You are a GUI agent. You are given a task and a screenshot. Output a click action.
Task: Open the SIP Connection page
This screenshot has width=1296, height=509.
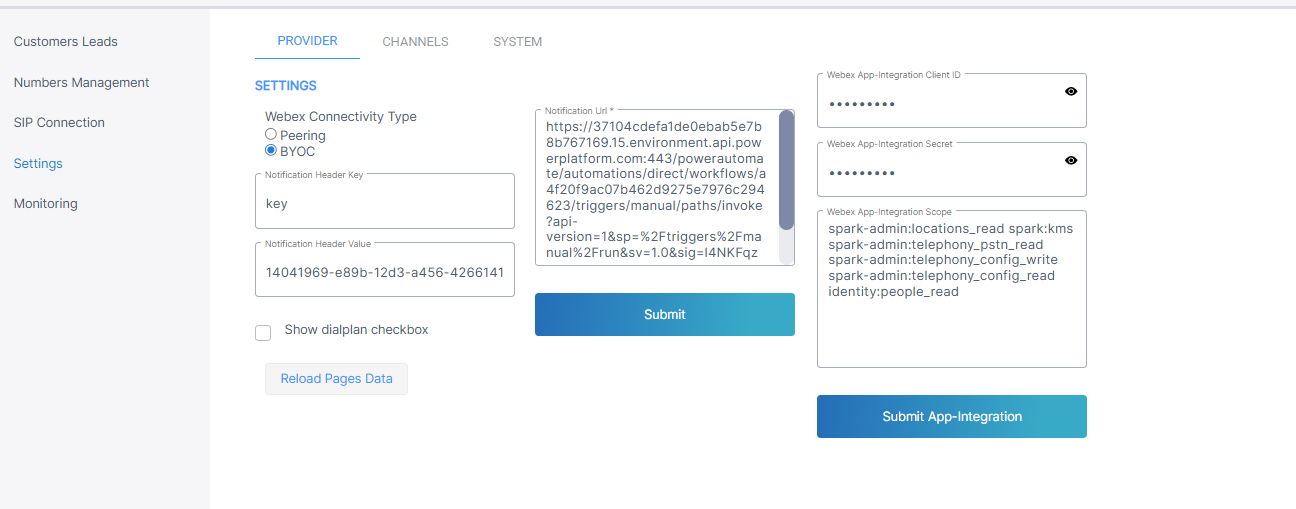59,122
